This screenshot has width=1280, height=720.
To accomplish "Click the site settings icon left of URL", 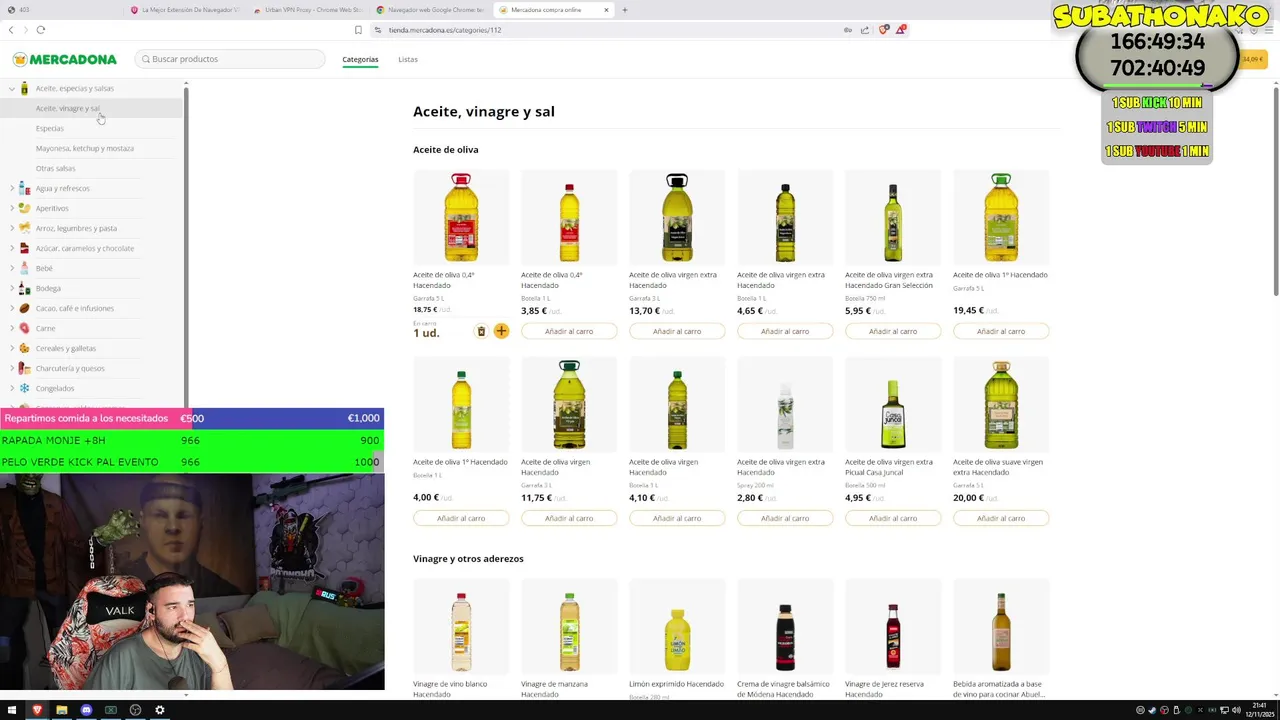I will [x=378, y=30].
